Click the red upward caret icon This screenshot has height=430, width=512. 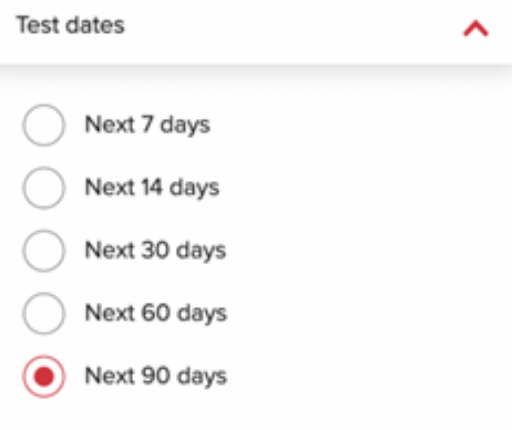pos(476,28)
